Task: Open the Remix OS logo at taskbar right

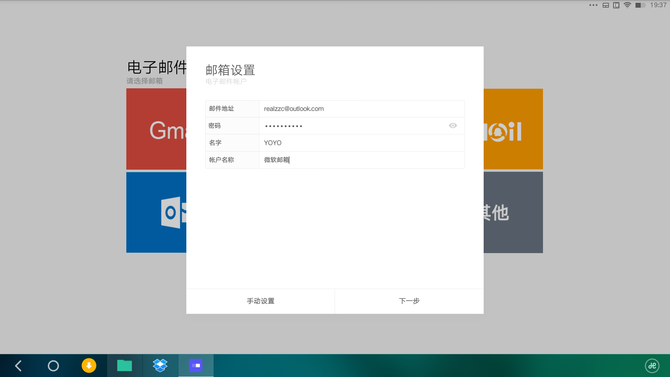Action: click(652, 365)
